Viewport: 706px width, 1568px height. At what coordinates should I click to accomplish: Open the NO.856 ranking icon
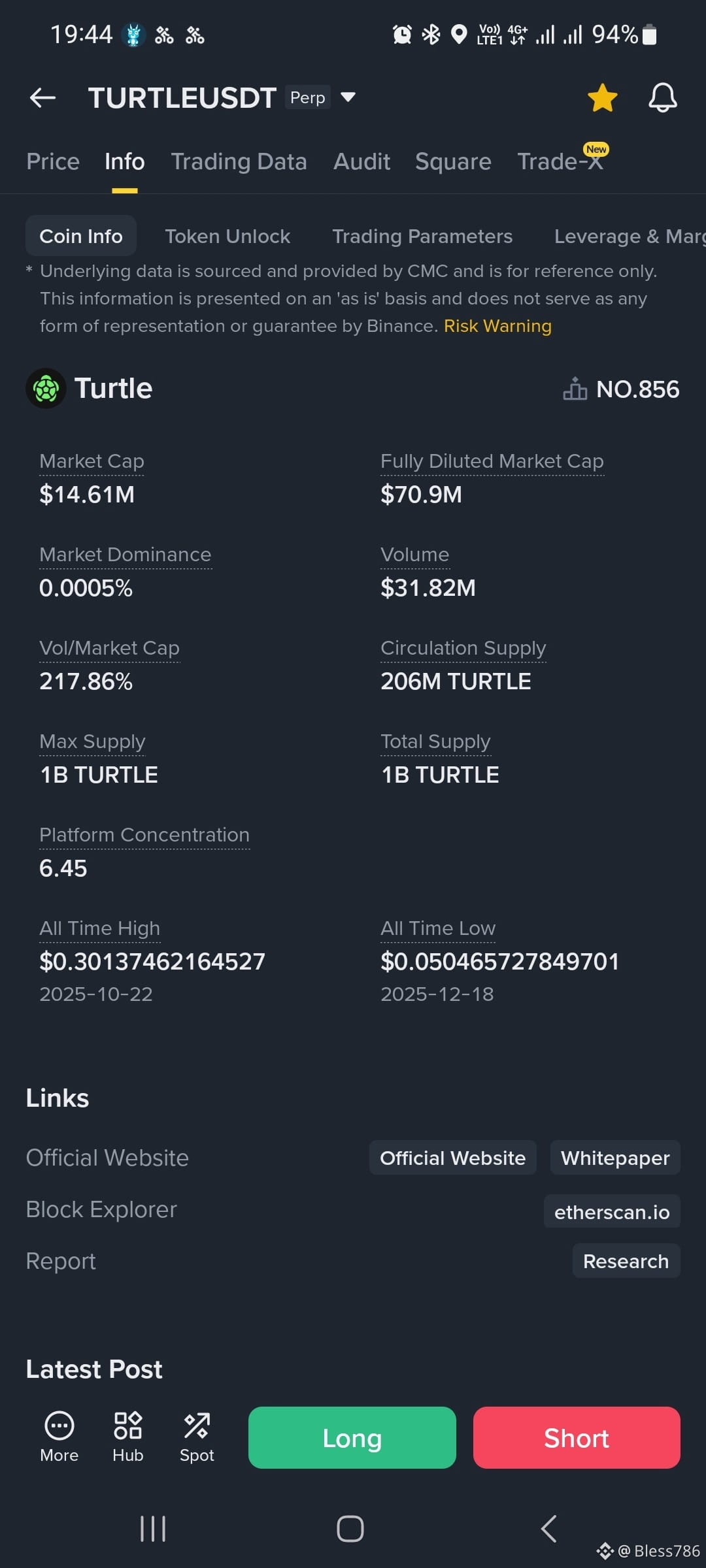pos(575,389)
